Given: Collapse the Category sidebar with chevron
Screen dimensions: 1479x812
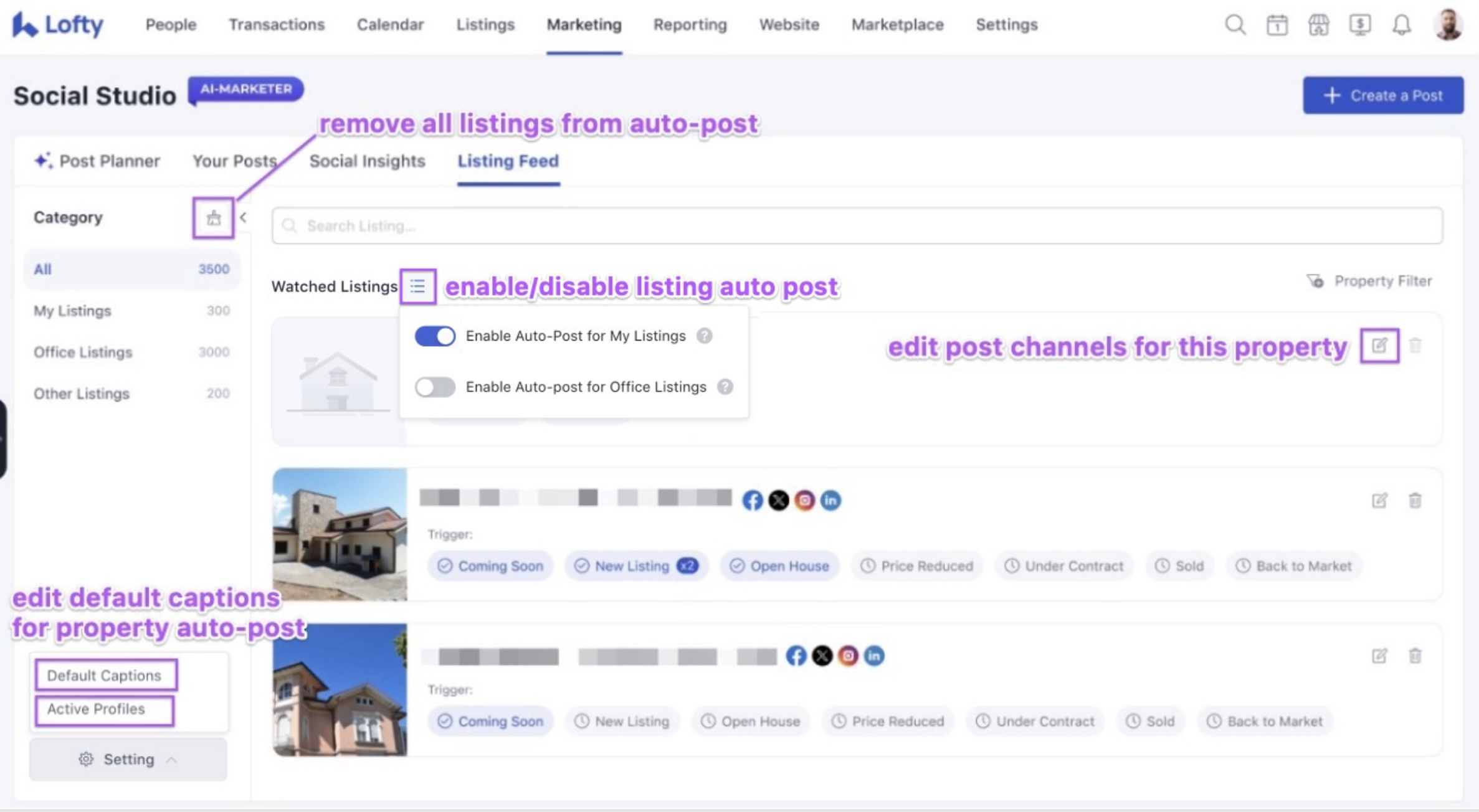Looking at the screenshot, I should click(243, 217).
